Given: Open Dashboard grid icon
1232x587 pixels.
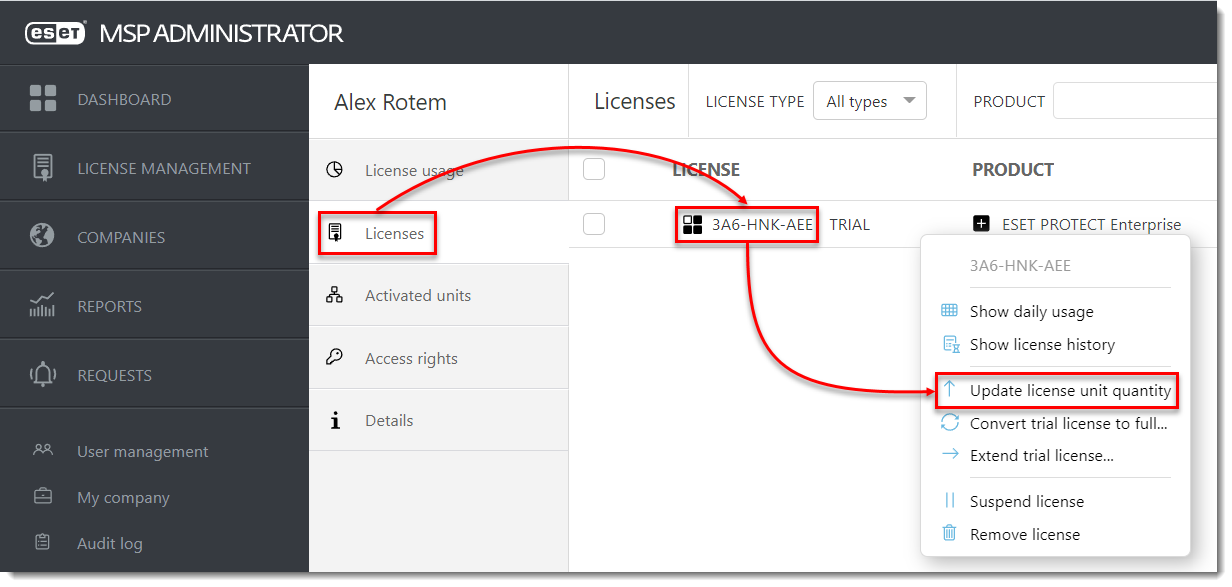Looking at the screenshot, I should pos(43,99).
